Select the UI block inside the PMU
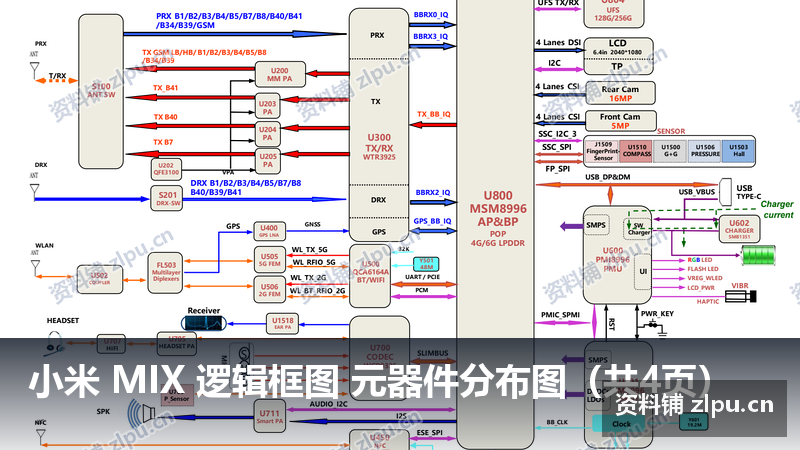800x450 pixels. click(643, 272)
